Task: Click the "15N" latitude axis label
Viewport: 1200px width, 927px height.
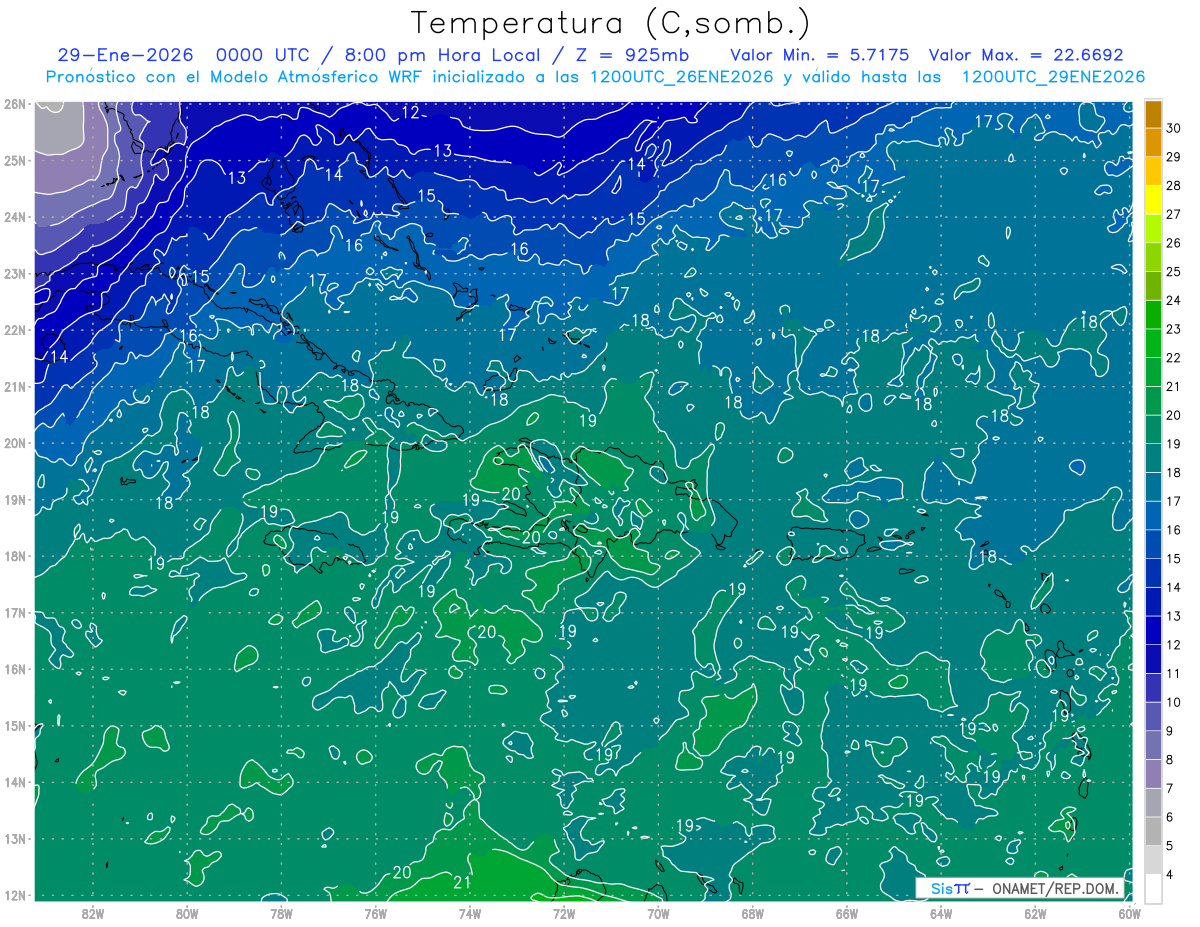Action: 14,725
